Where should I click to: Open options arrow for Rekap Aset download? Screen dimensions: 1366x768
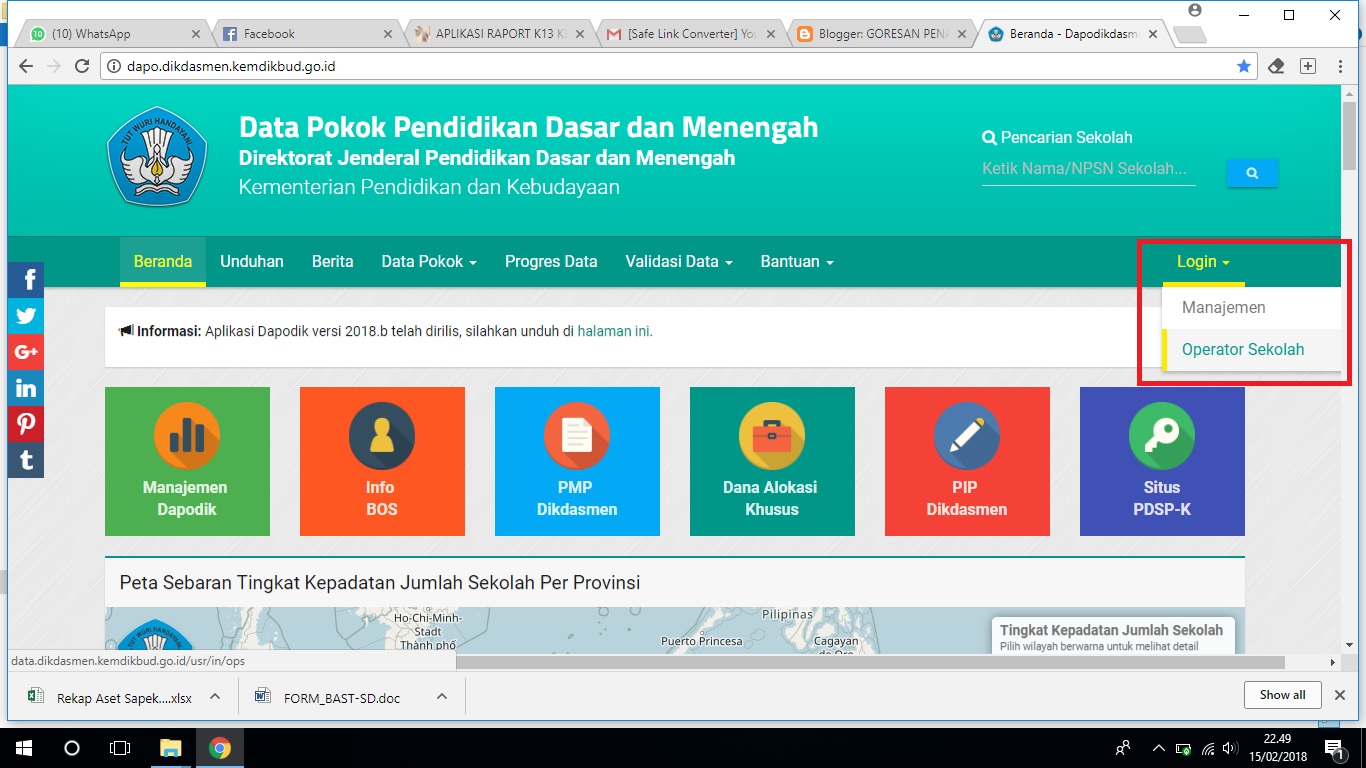pyautogui.click(x=214, y=697)
